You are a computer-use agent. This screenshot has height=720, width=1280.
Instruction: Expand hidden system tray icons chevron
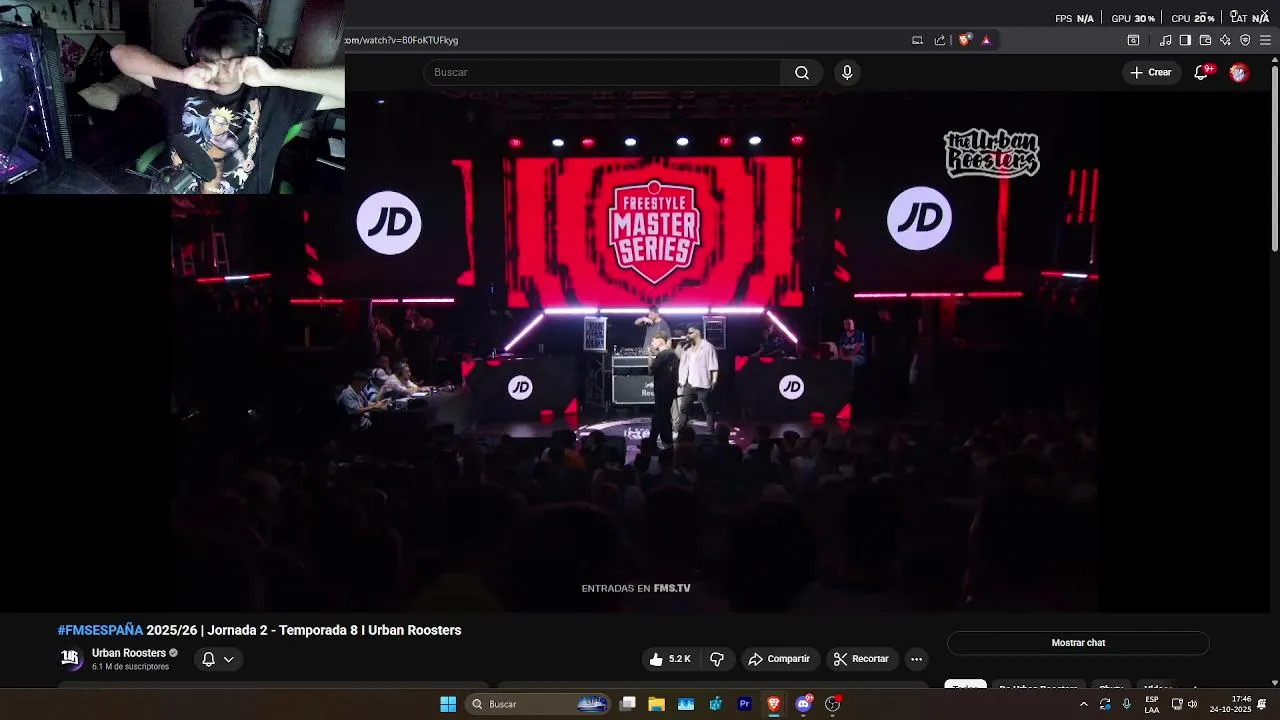[1083, 704]
